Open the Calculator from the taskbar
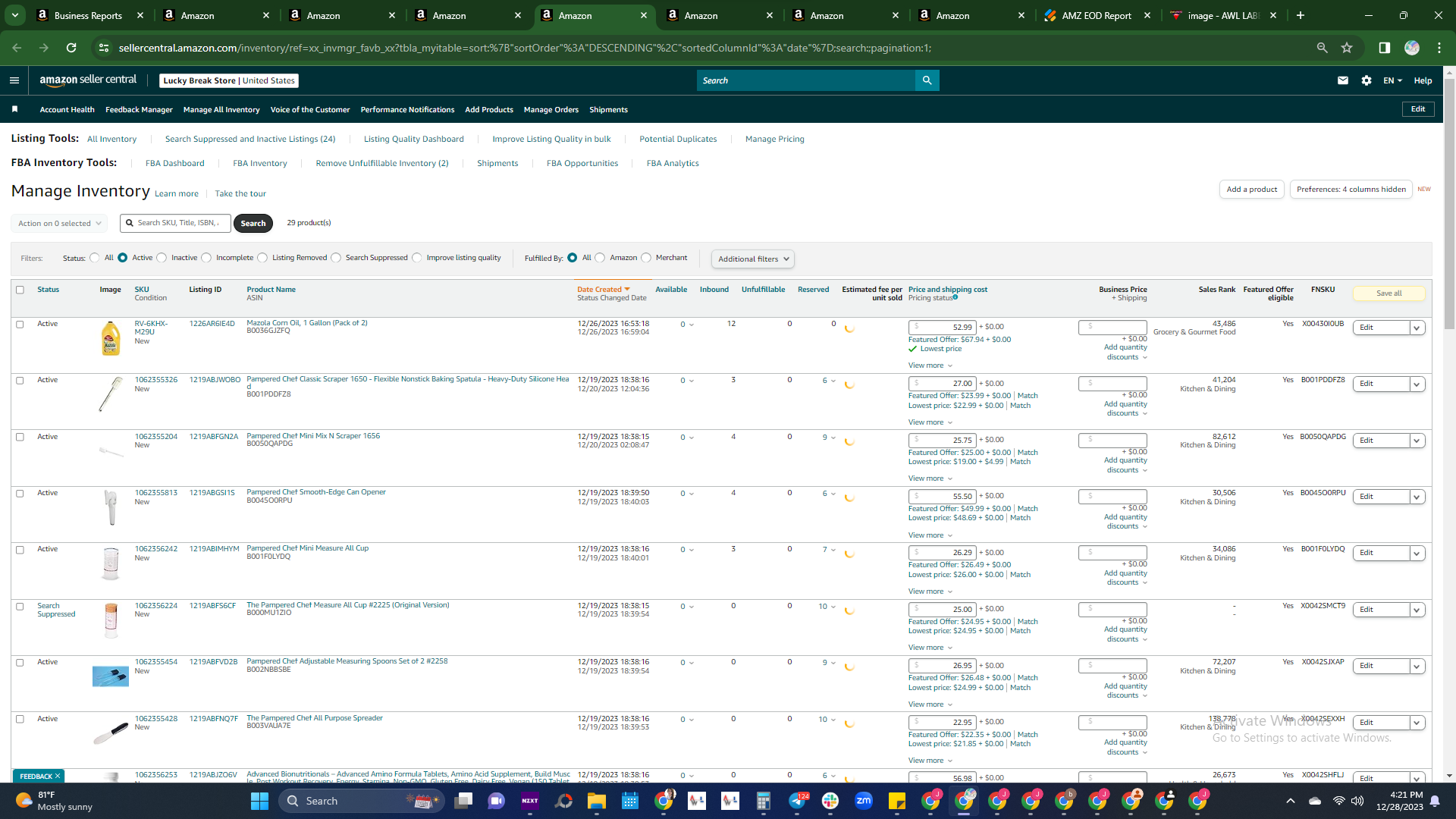 point(764,801)
